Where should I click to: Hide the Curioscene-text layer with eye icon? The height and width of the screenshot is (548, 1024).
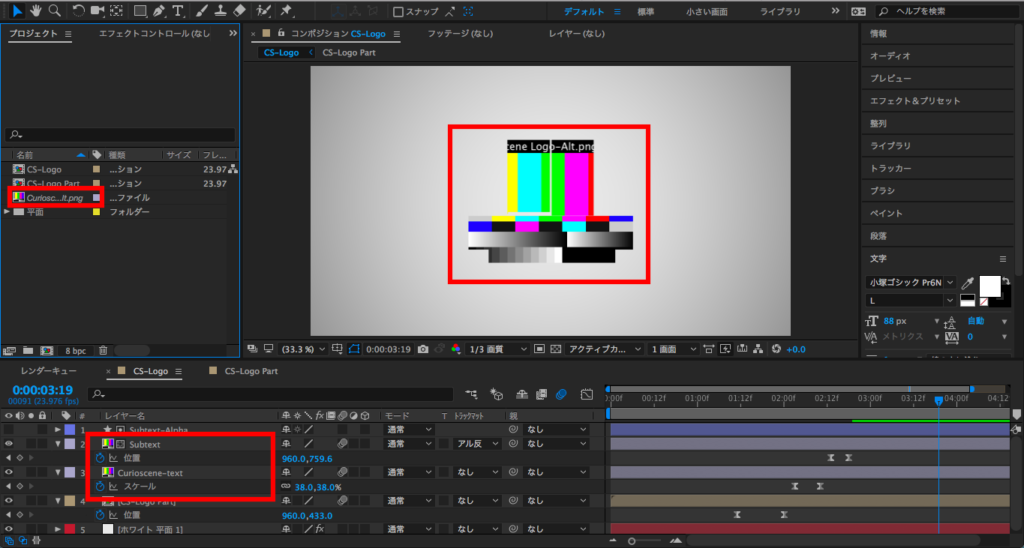9,472
